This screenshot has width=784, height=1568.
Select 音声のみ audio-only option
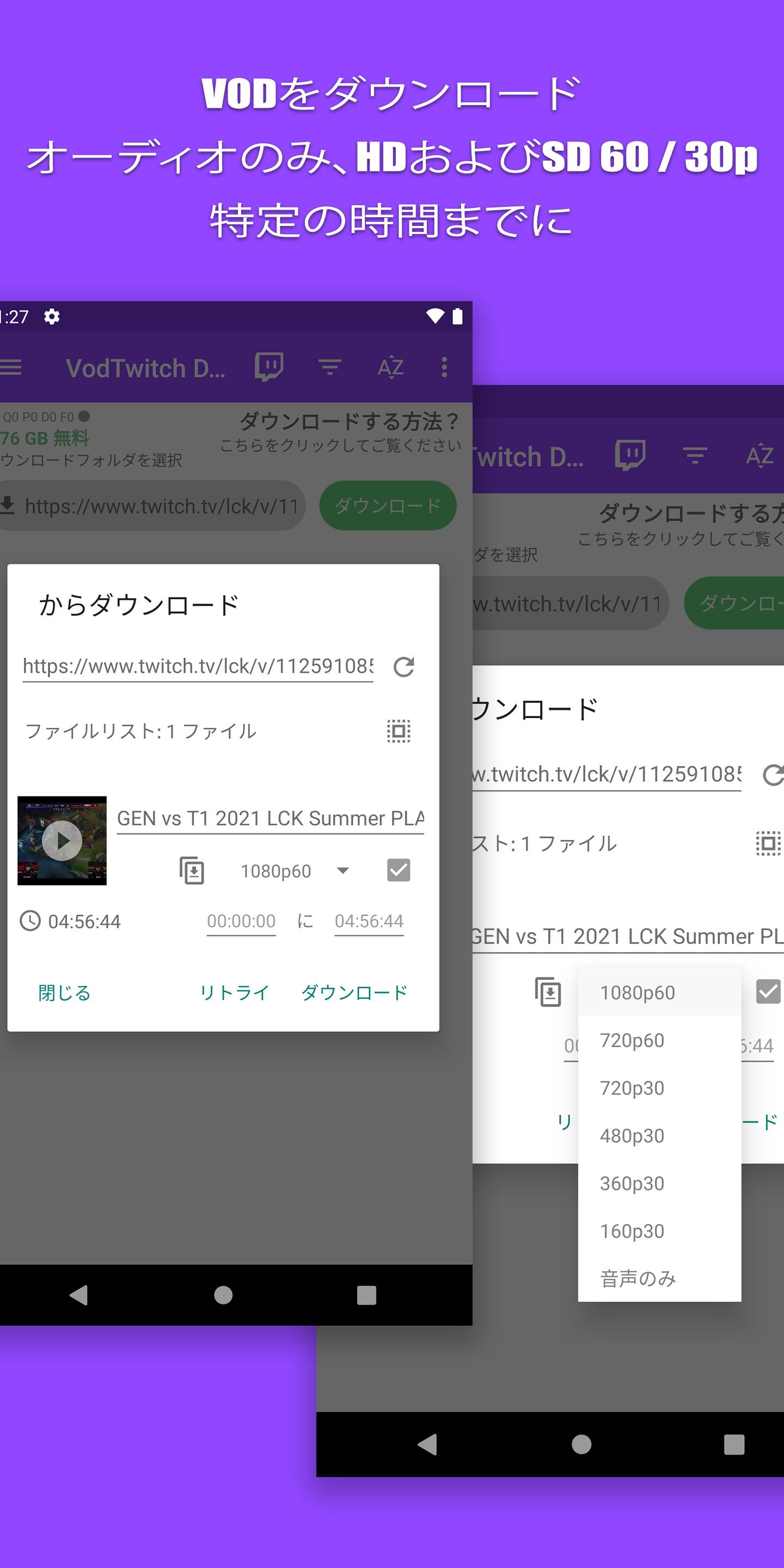tap(659, 1278)
